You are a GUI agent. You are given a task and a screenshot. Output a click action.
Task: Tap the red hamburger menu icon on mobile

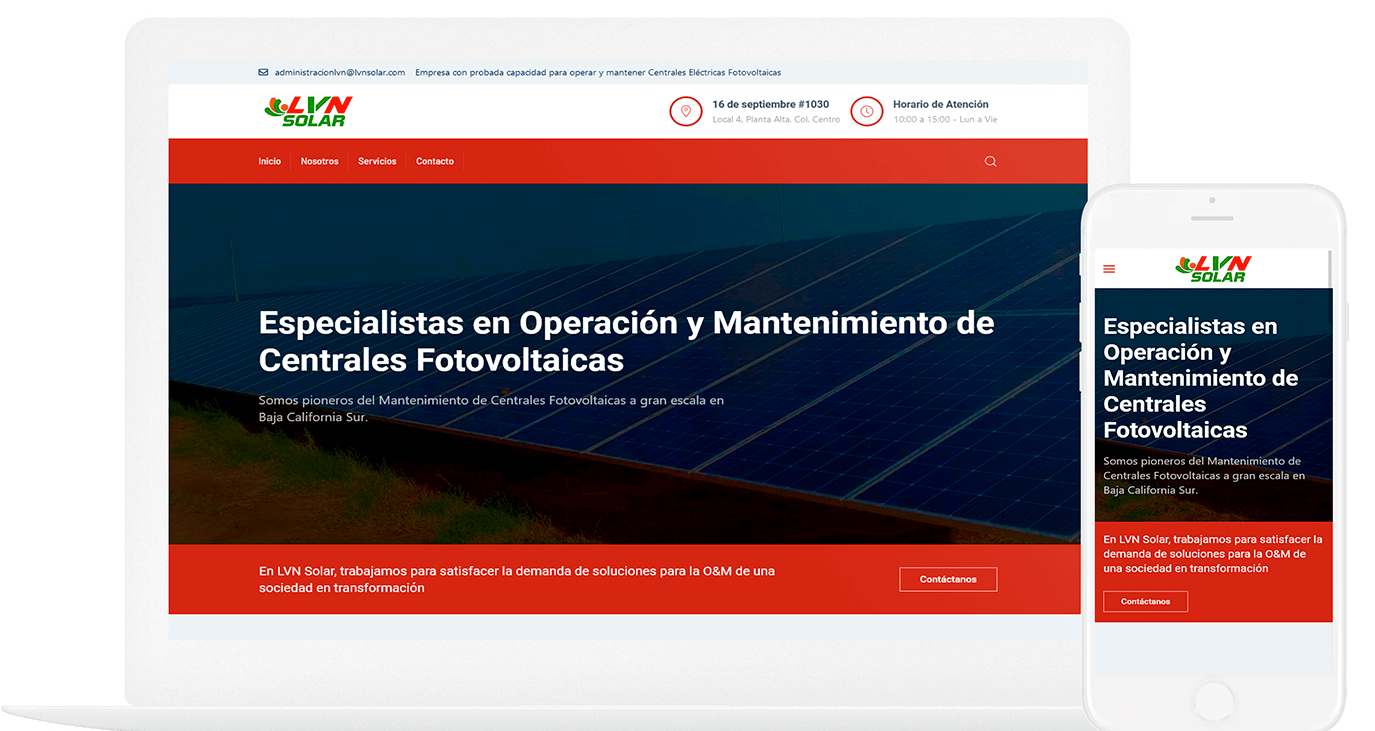pos(1108,268)
